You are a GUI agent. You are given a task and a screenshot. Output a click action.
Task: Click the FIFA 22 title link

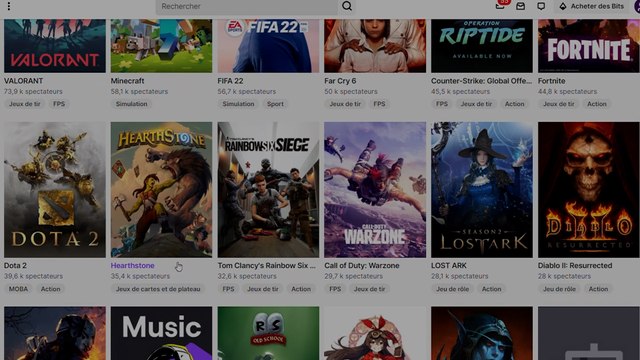coord(230,81)
